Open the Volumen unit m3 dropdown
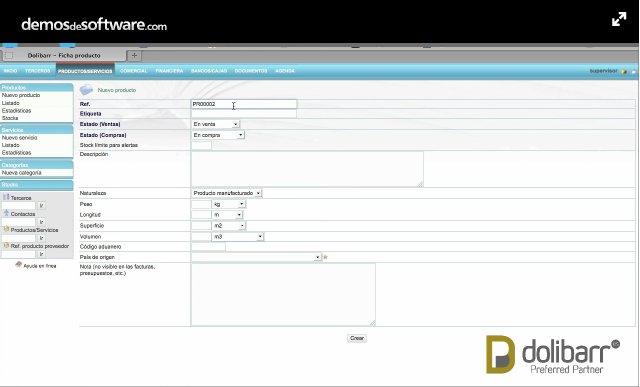The height and width of the screenshot is (387, 640). (238, 237)
